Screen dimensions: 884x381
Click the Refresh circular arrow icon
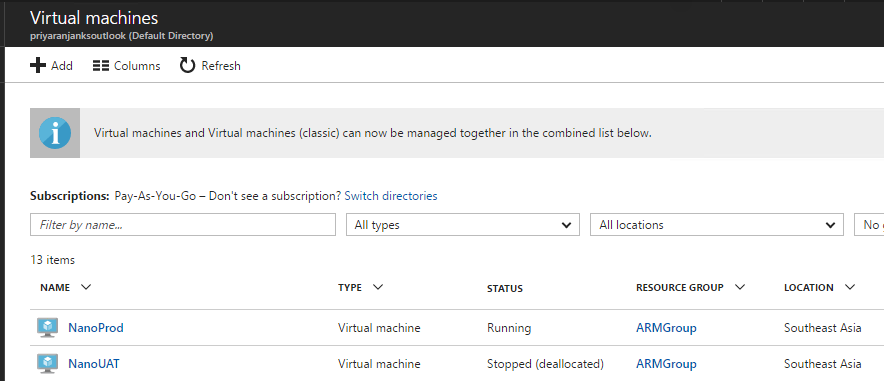(187, 66)
